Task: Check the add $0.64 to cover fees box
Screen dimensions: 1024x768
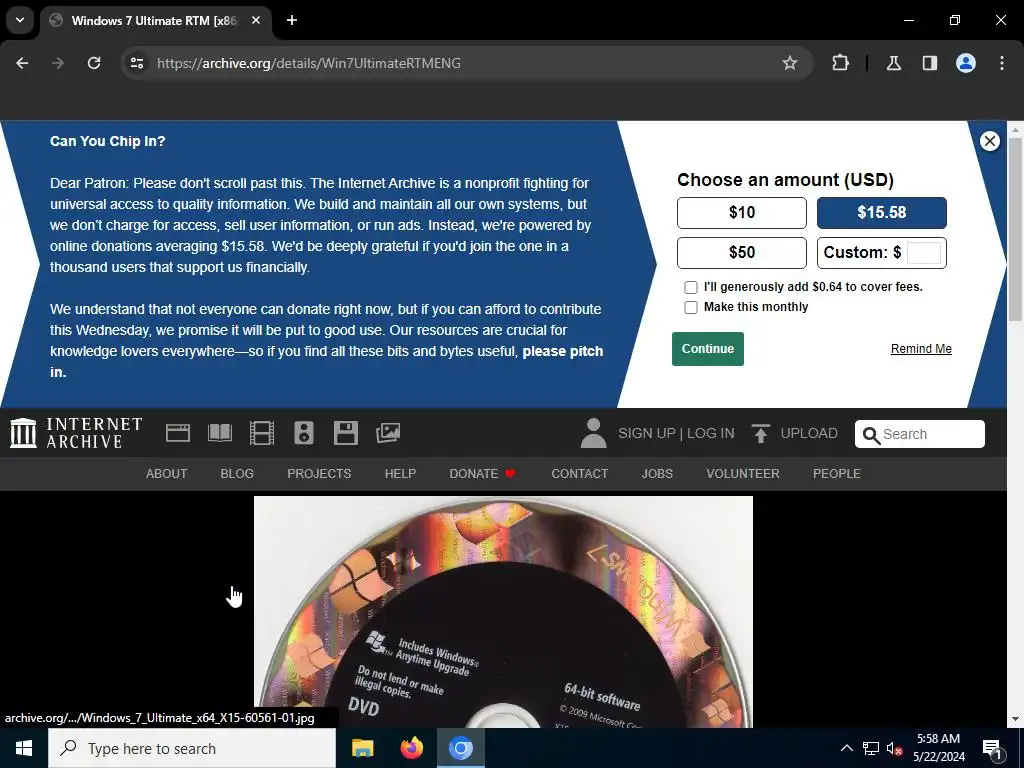Action: (x=690, y=287)
